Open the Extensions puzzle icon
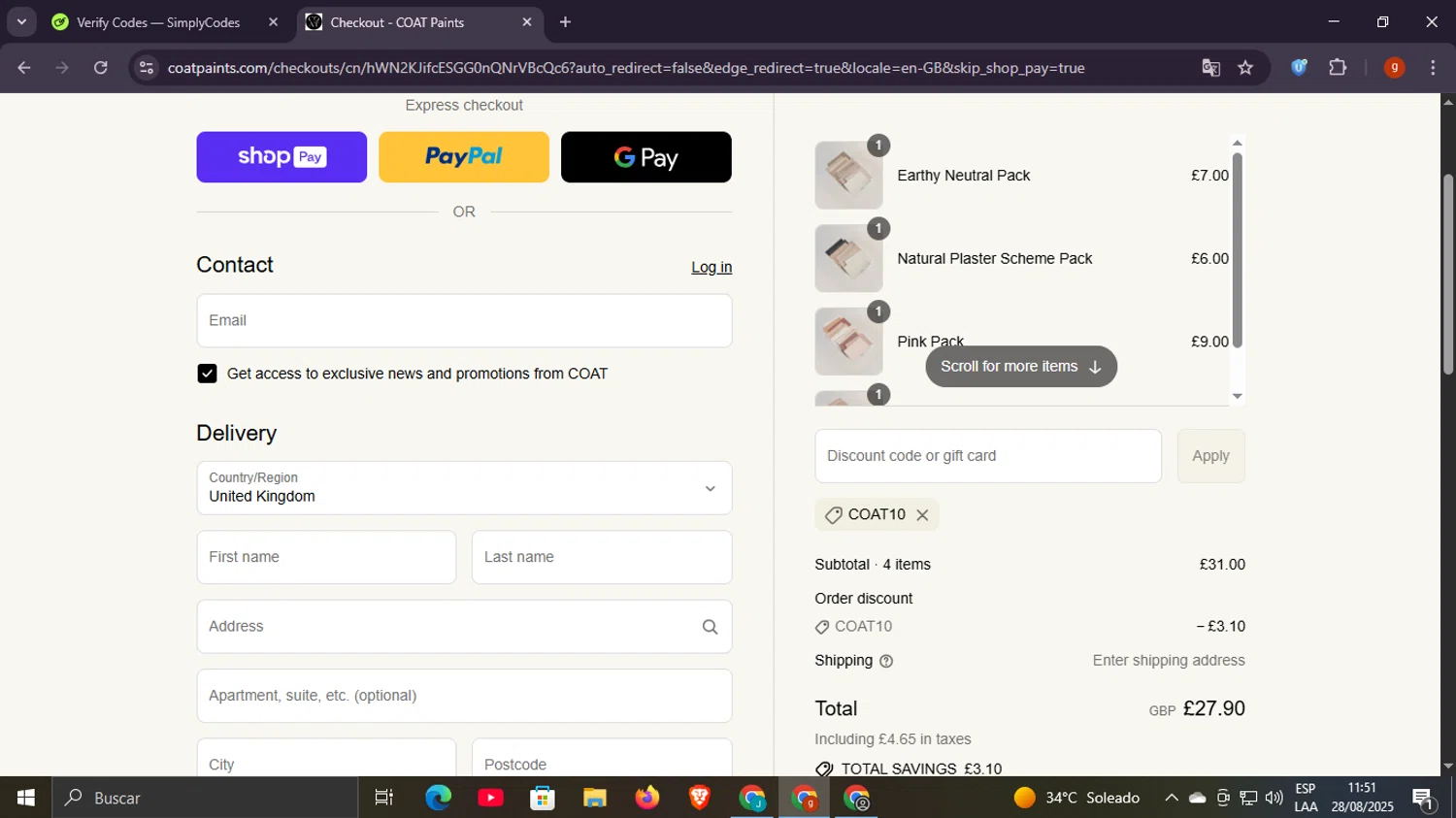 pyautogui.click(x=1338, y=68)
